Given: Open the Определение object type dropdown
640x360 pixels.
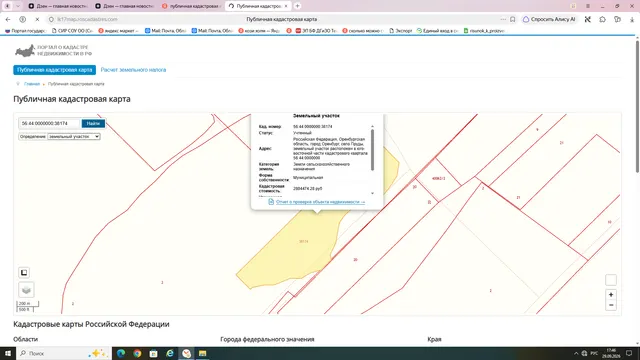Looking at the screenshot, I should [x=74, y=137].
